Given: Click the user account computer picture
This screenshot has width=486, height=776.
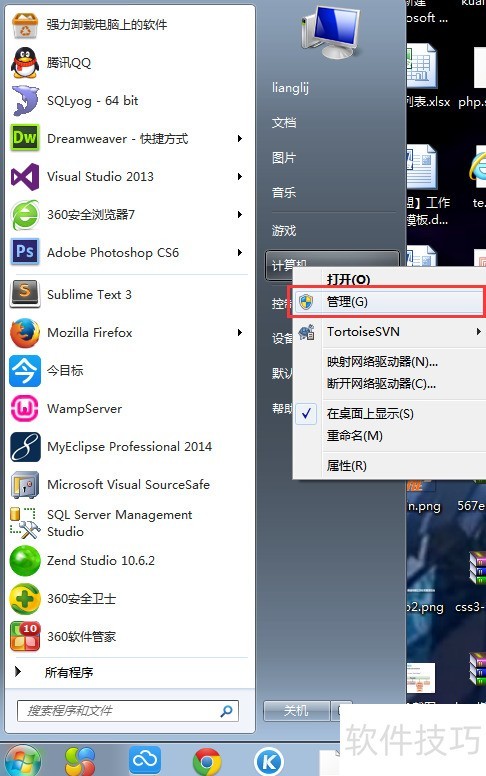Looking at the screenshot, I should point(331,32).
